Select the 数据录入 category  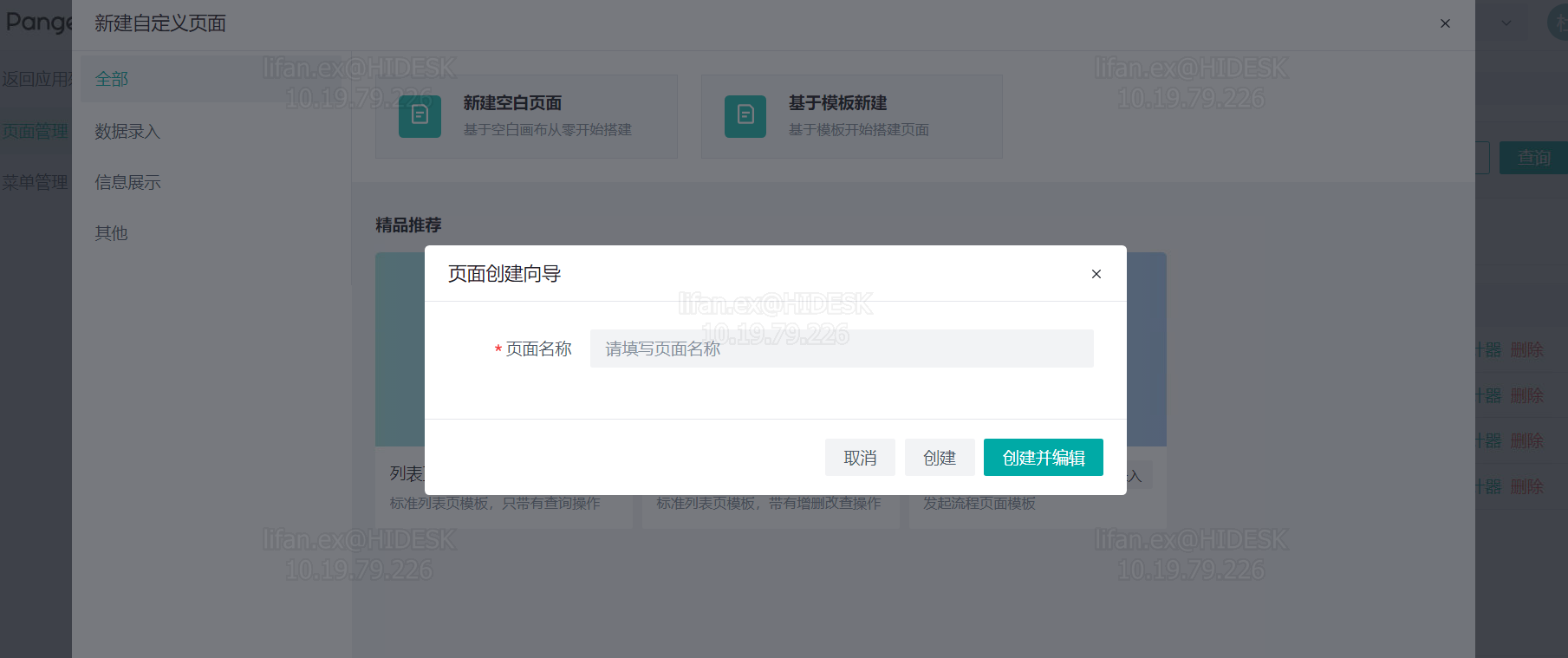(x=127, y=131)
